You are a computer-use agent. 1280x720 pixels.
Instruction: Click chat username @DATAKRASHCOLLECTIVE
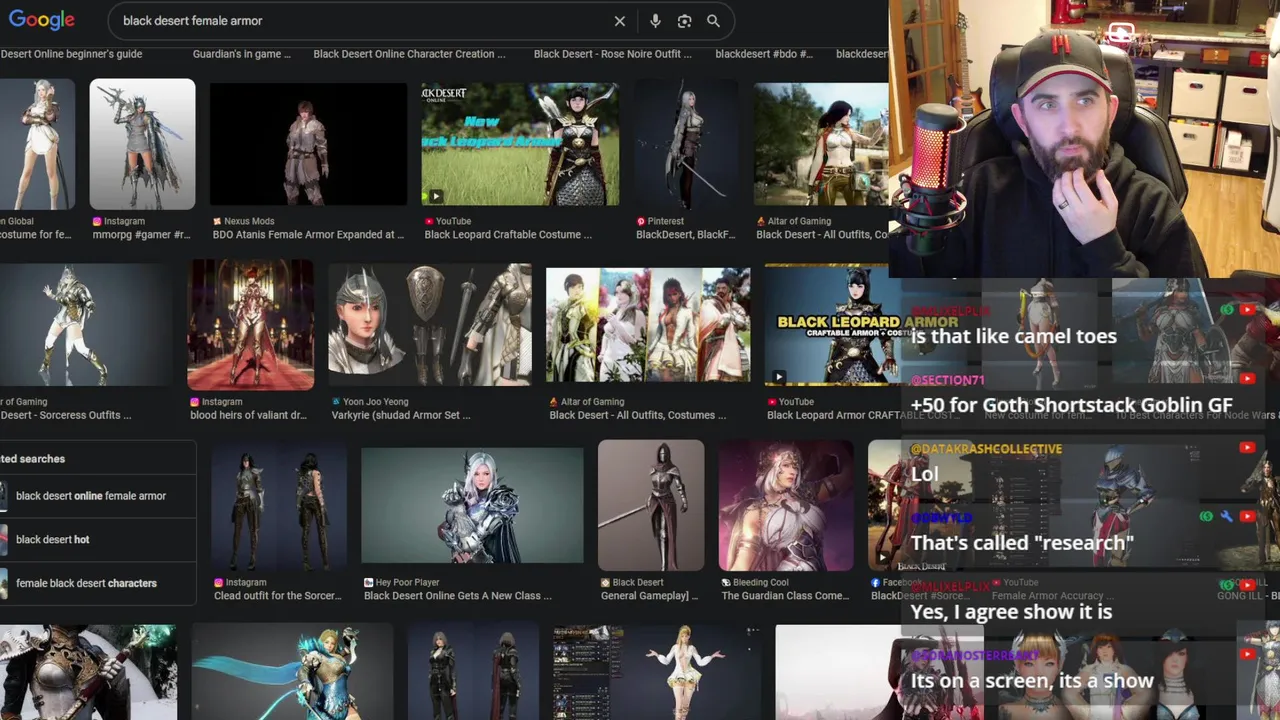pyautogui.click(x=986, y=449)
